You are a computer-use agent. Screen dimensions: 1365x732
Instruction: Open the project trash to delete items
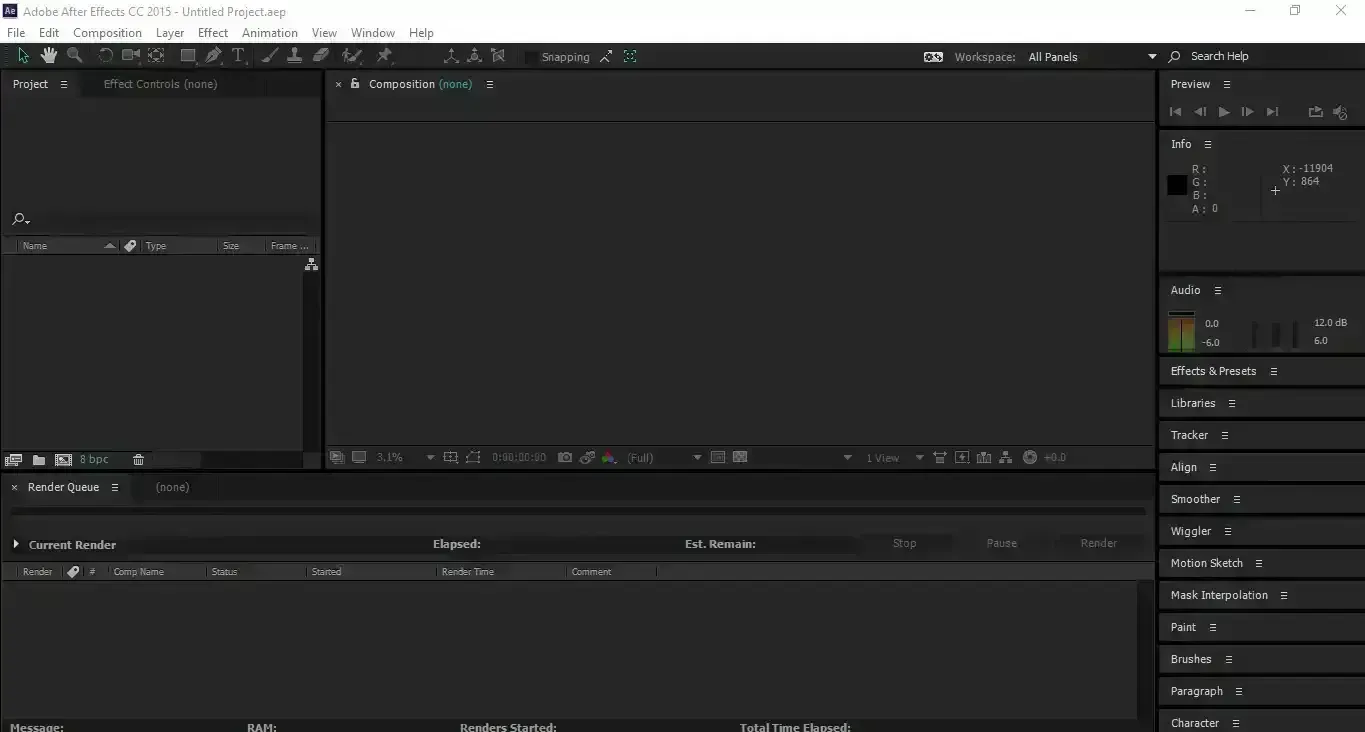(x=138, y=459)
